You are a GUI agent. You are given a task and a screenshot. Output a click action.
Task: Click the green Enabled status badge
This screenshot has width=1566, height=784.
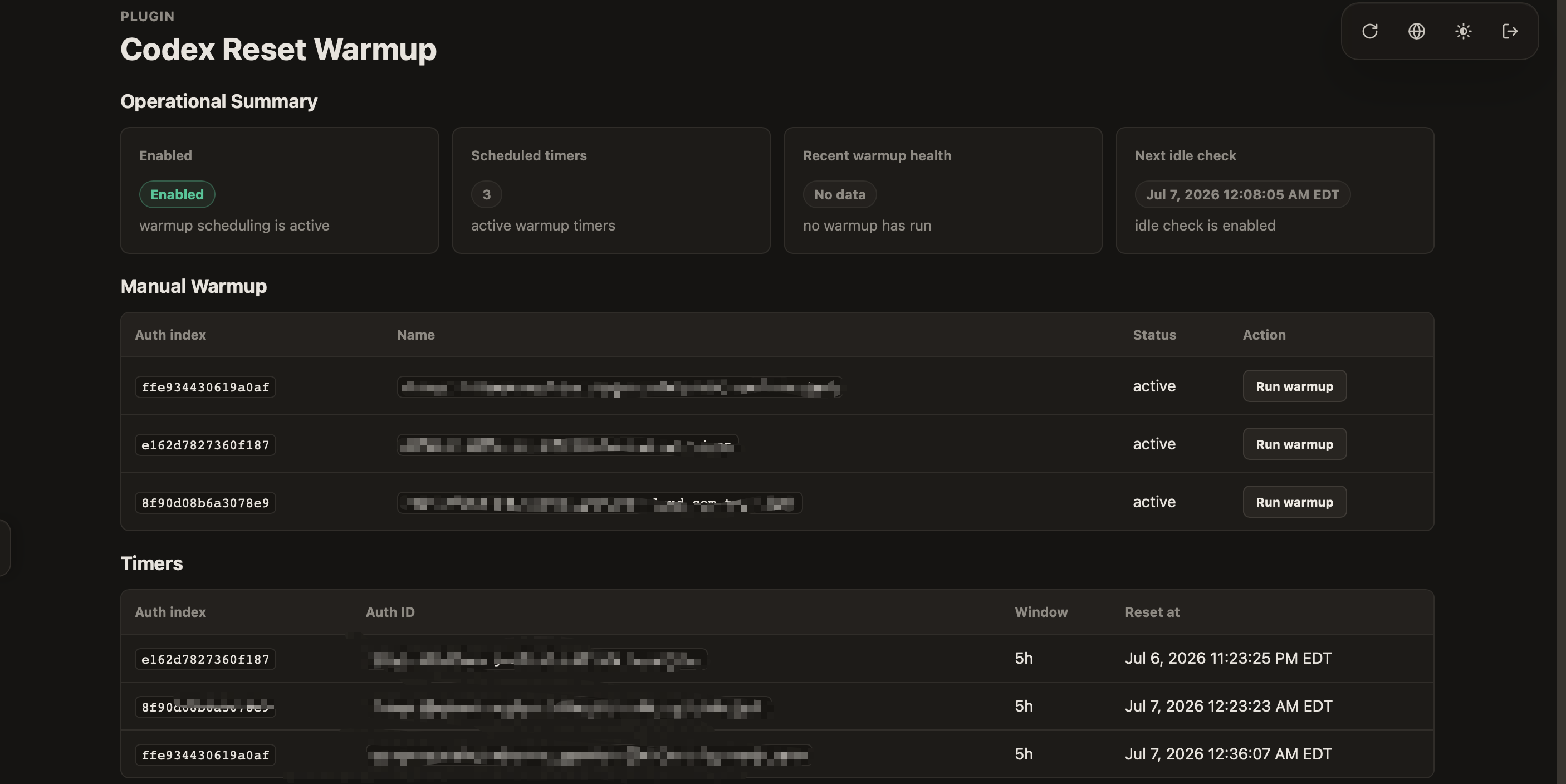point(177,194)
